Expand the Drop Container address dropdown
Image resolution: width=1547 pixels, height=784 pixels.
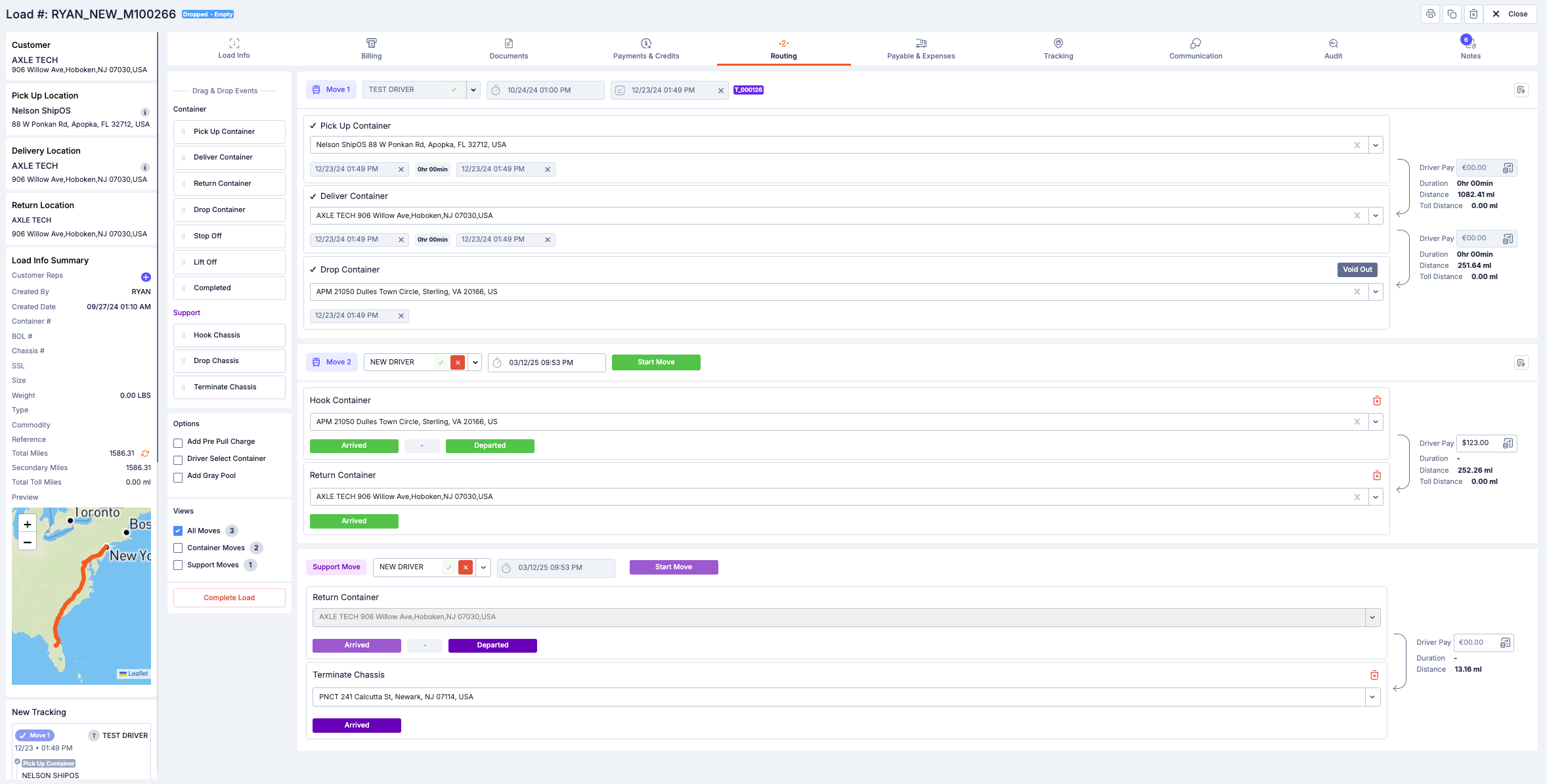[1376, 292]
